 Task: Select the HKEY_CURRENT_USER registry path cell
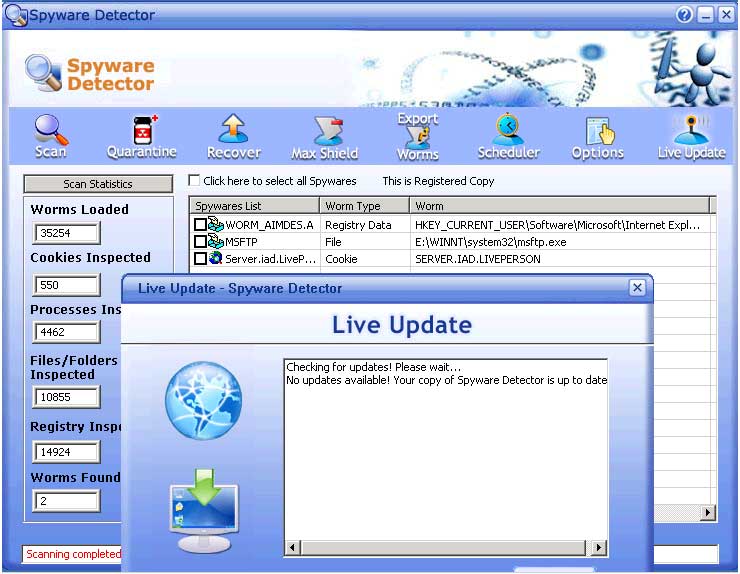[560, 225]
